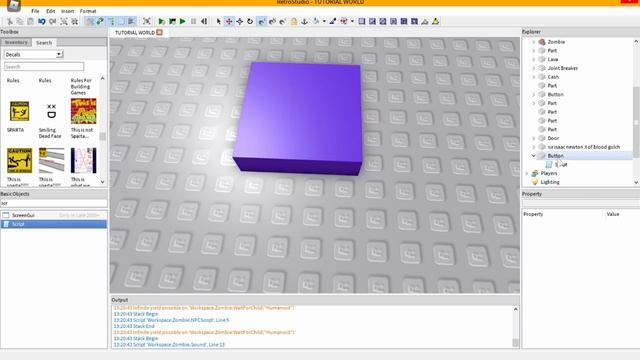Open the dropdown arrow before the square view icons
The image size is (640, 360).
pyautogui.click(x=352, y=21)
